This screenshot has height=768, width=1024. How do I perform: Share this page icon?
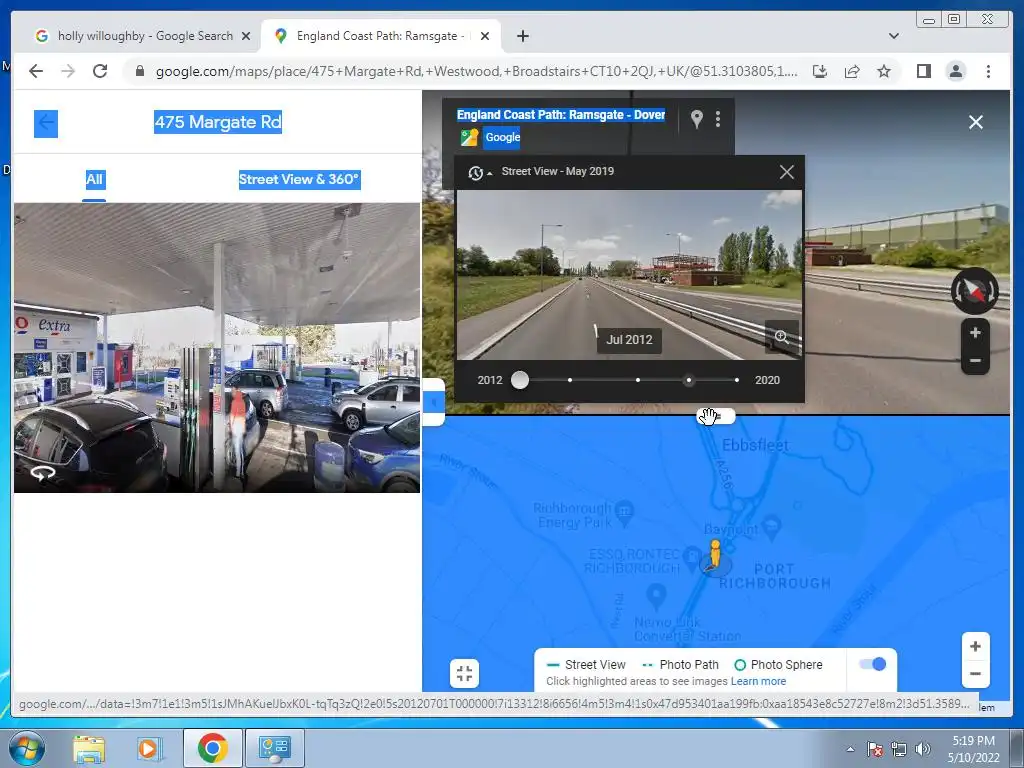pyautogui.click(x=852, y=71)
